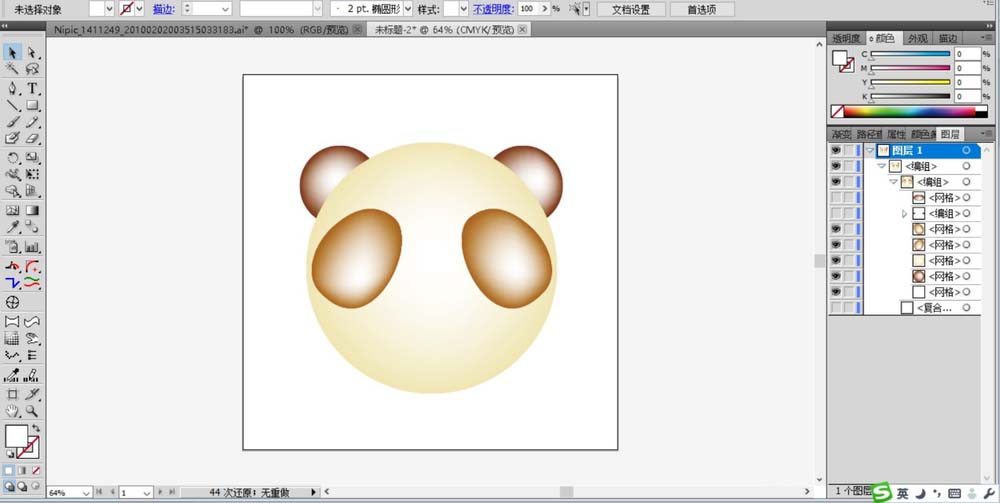Select the Column Graph tool
This screenshot has width=1000, height=503.
coord(33,247)
